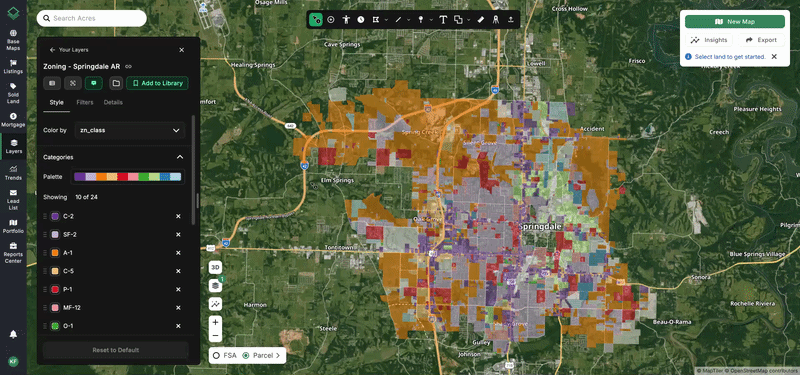Remove the MF-12 category

(178, 308)
